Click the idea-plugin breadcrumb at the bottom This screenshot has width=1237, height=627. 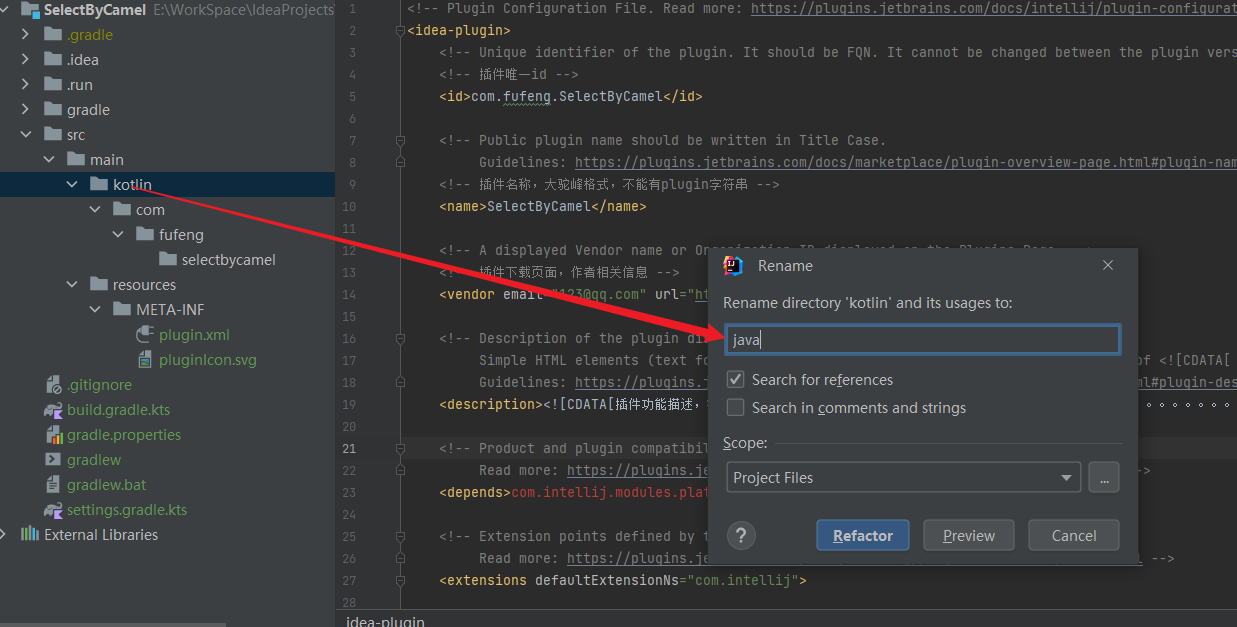(385, 621)
